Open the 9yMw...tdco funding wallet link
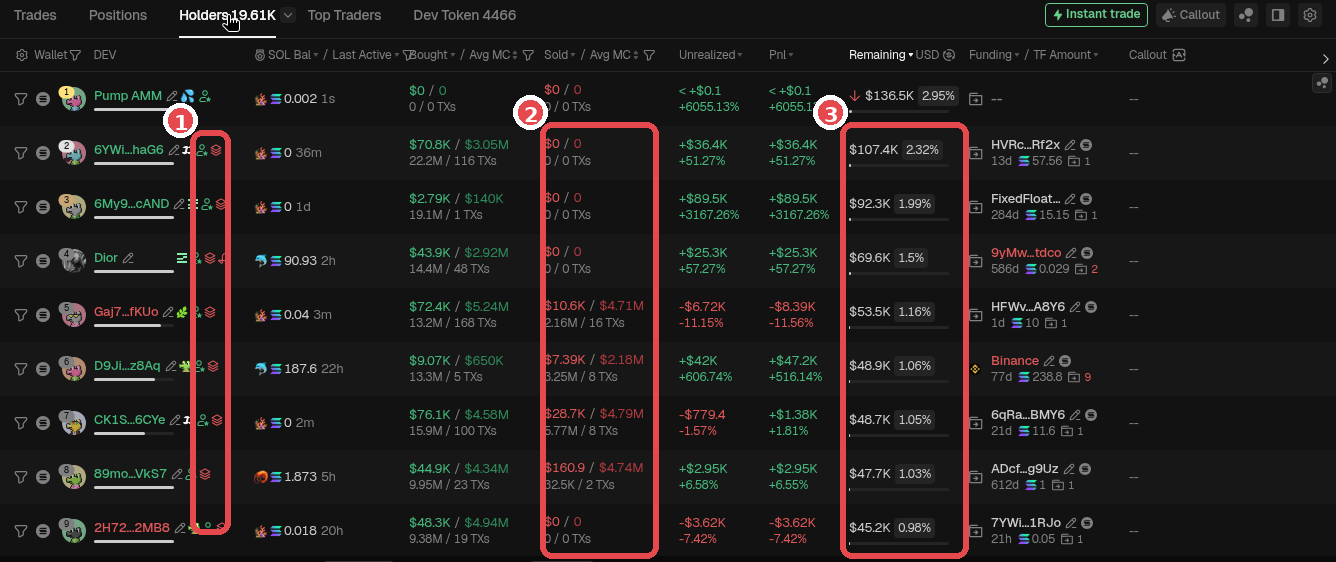The height and width of the screenshot is (562, 1336). pos(1026,253)
